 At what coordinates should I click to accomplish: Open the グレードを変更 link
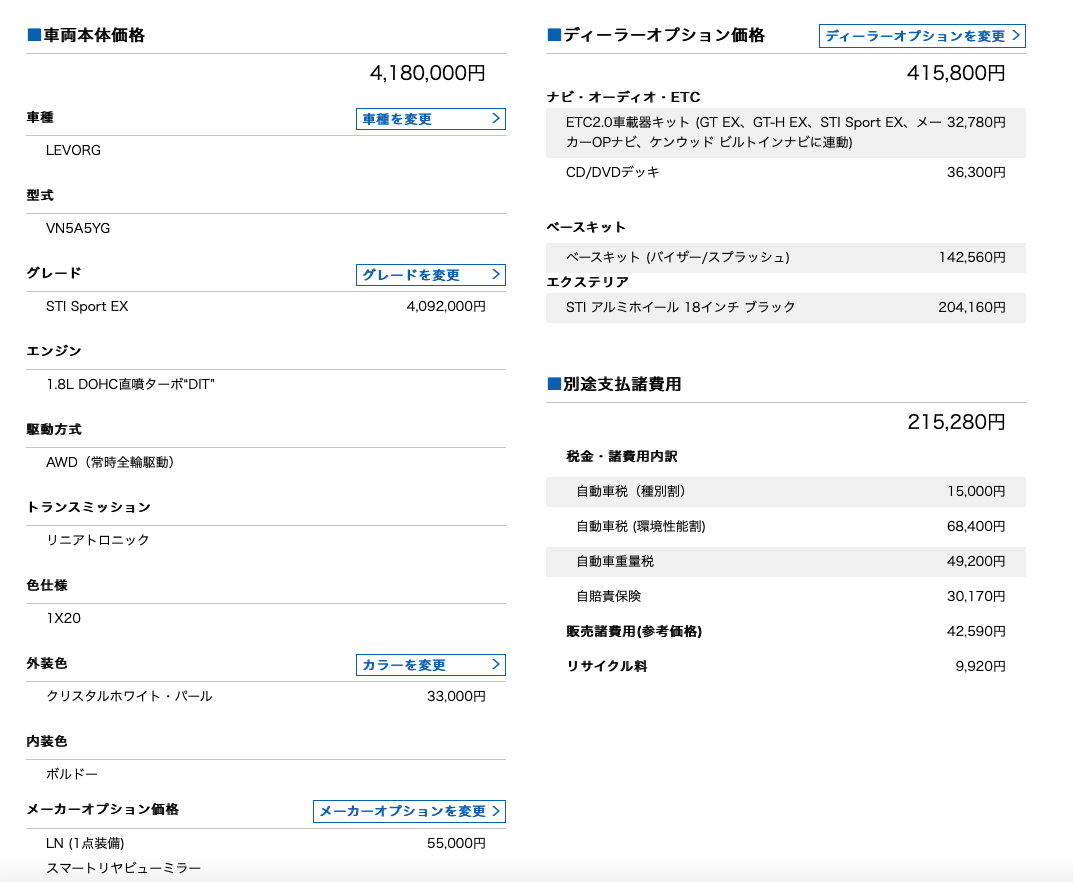tap(430, 275)
